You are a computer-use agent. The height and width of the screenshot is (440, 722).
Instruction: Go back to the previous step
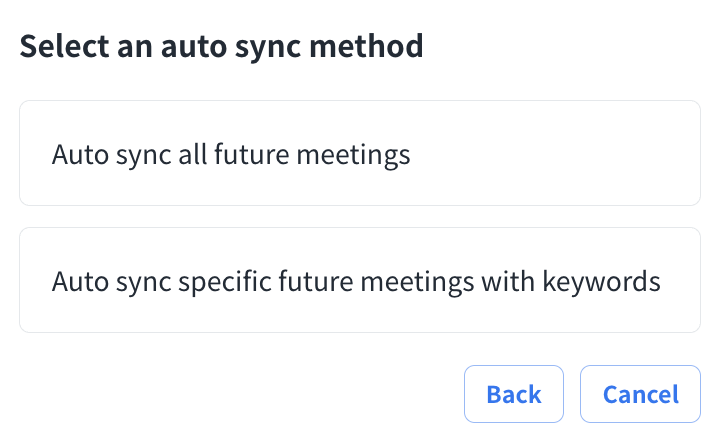(513, 394)
